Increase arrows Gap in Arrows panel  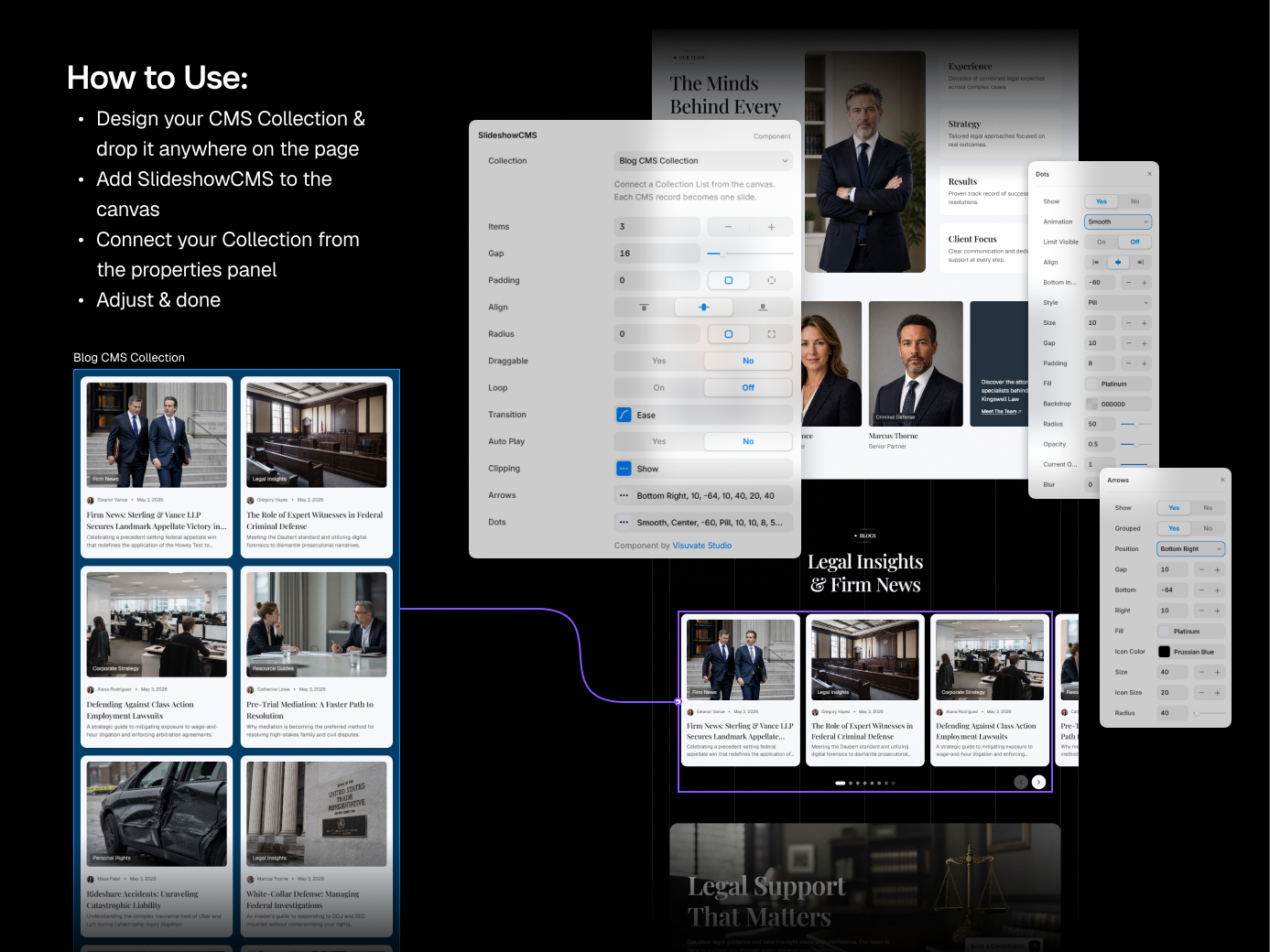click(x=1217, y=569)
